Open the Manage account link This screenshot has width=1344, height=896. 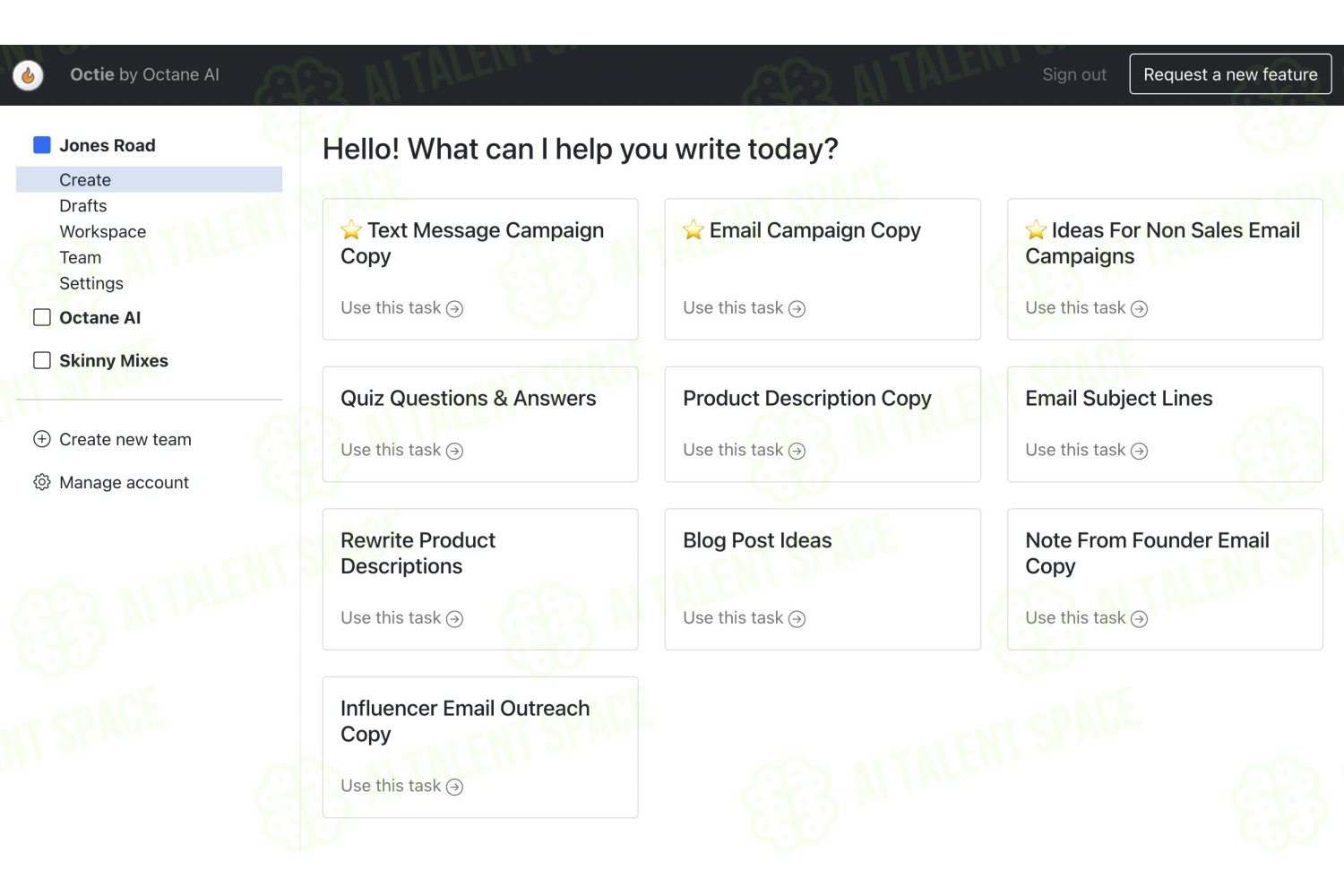click(x=124, y=483)
